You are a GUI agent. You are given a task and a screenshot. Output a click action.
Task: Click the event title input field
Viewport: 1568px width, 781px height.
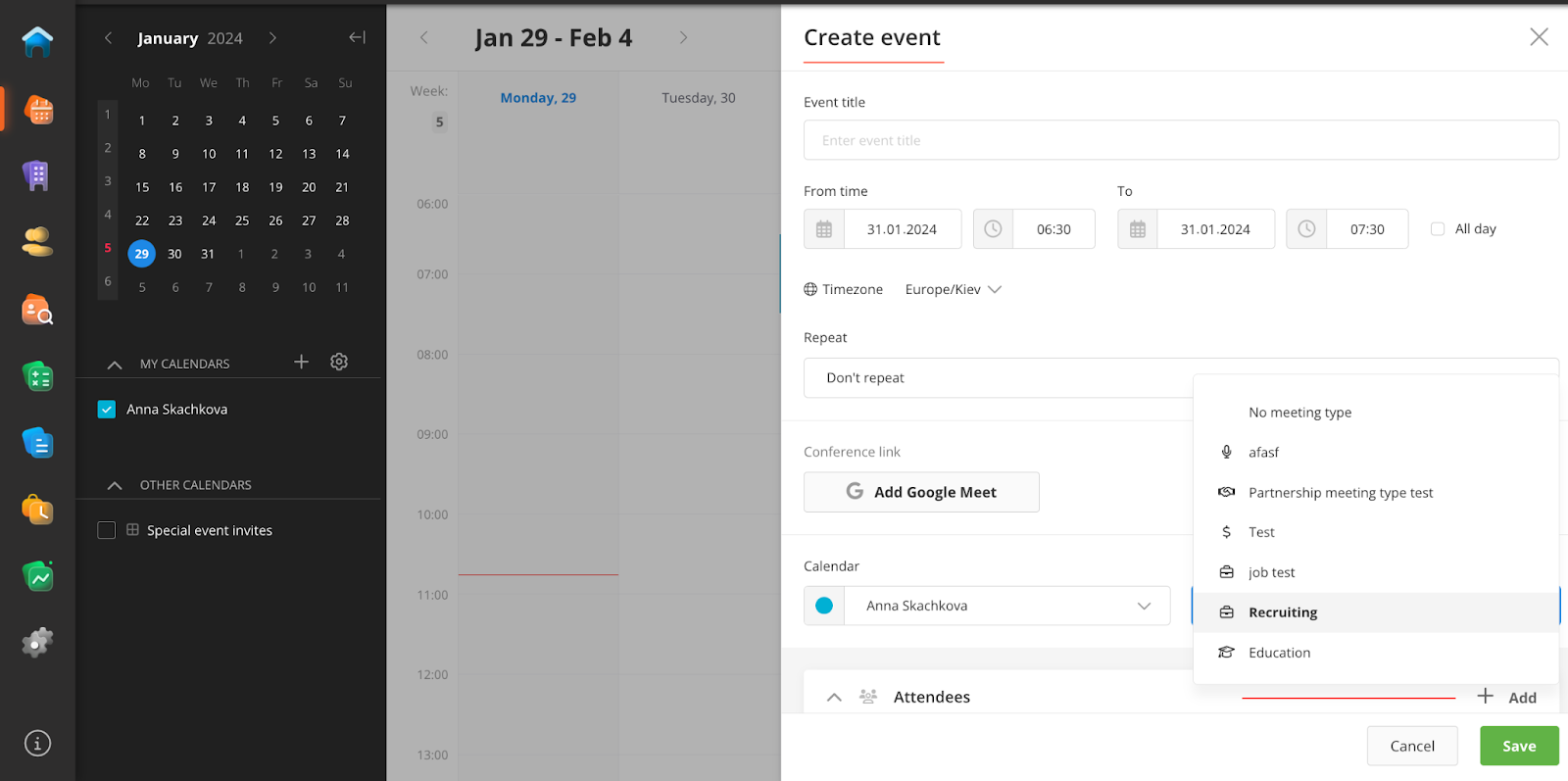(x=1181, y=140)
